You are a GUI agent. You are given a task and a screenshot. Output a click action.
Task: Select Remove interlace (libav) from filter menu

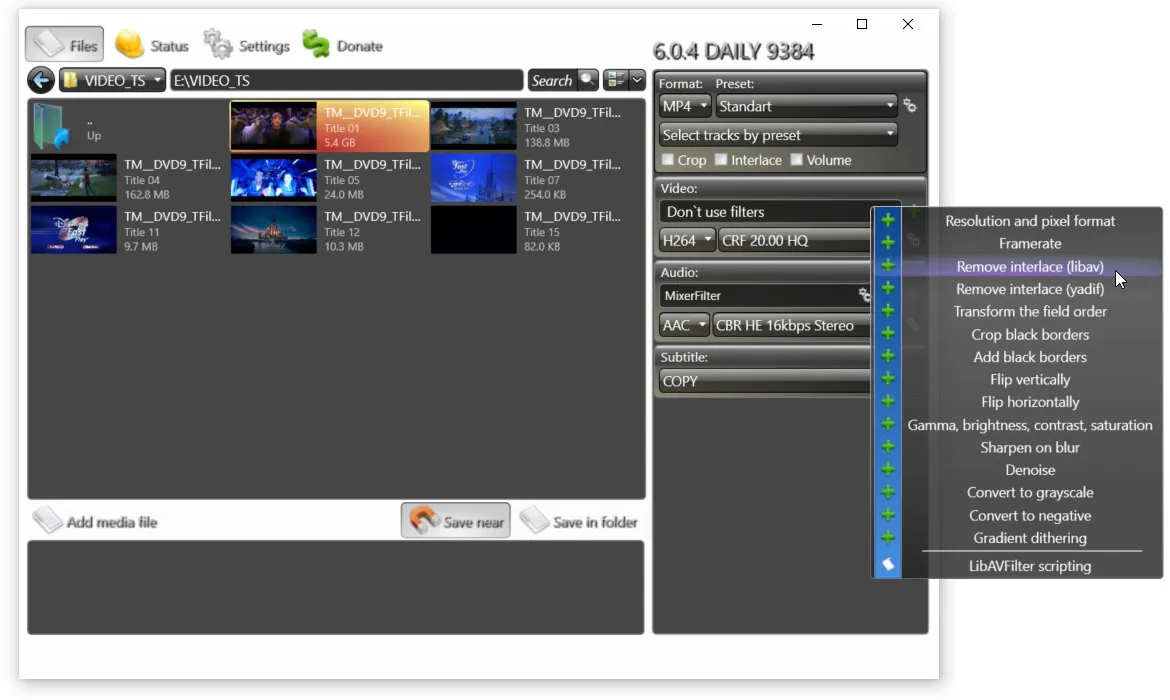(x=1030, y=266)
